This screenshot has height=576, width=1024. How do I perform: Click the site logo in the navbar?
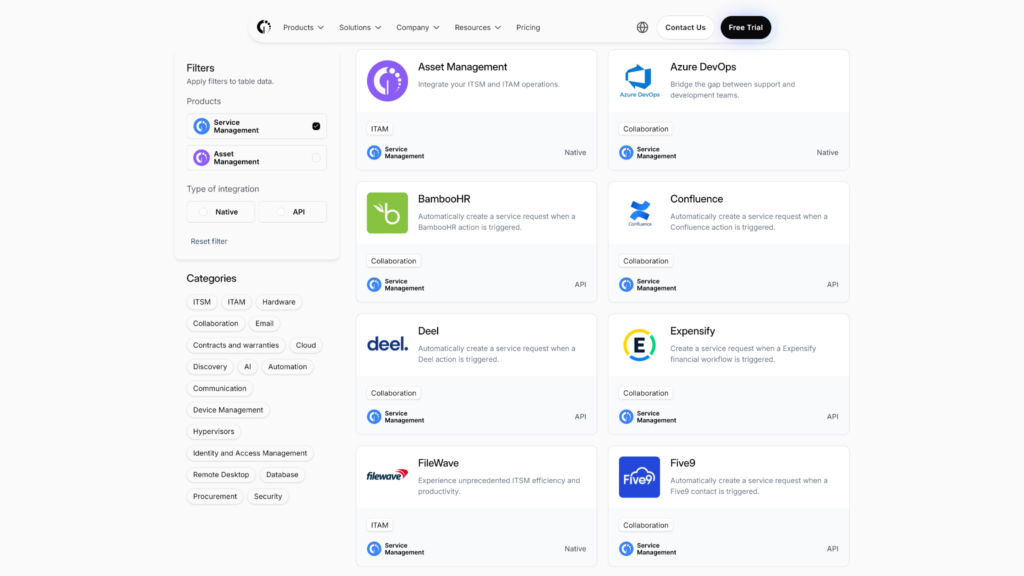point(264,27)
